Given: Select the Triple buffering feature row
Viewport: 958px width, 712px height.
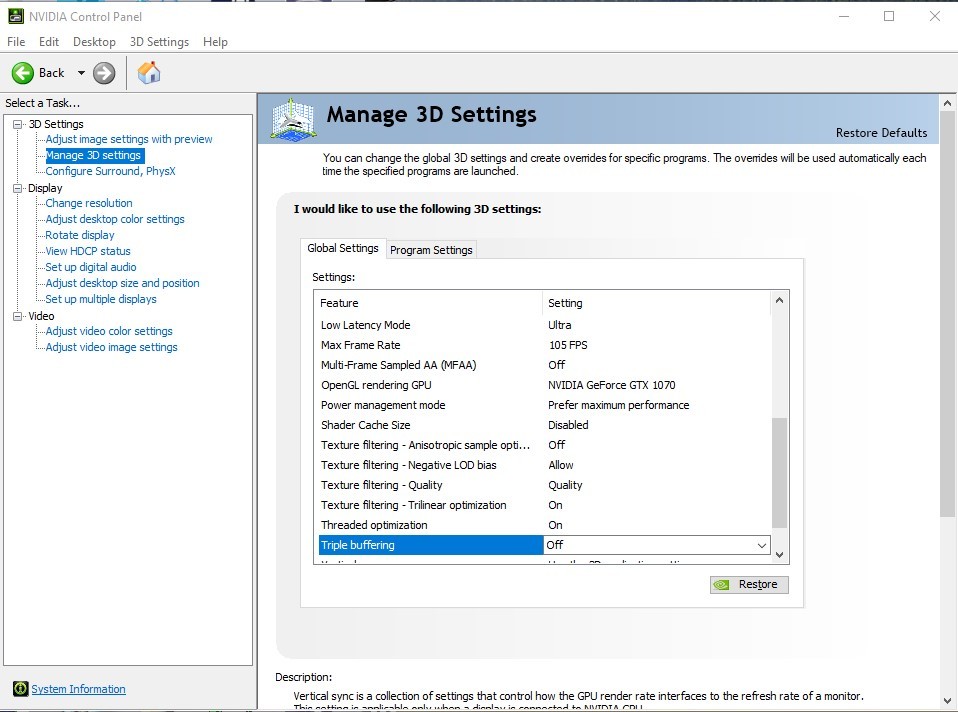Looking at the screenshot, I should point(431,545).
